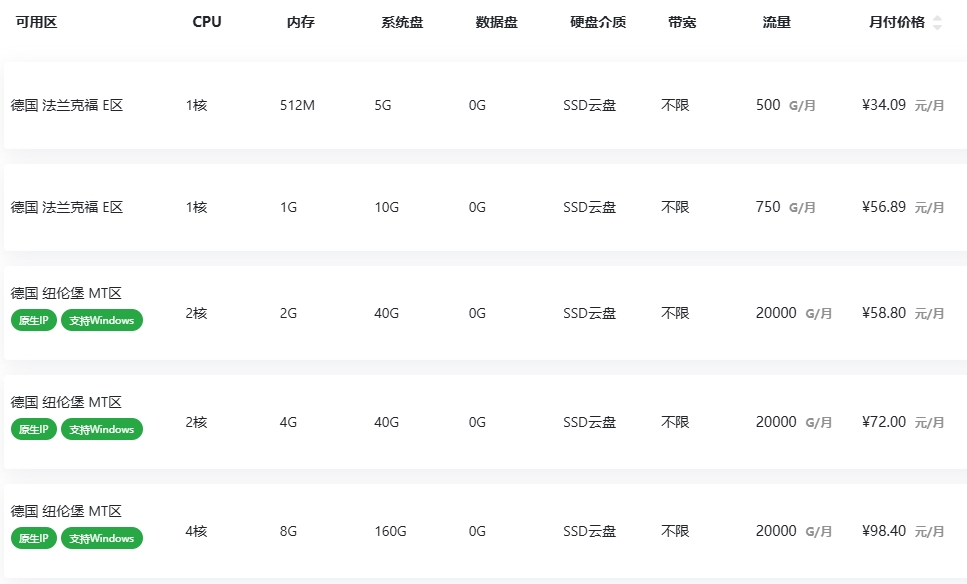Click the 硬盘介质 column header
The image size is (967, 584).
coord(598,23)
